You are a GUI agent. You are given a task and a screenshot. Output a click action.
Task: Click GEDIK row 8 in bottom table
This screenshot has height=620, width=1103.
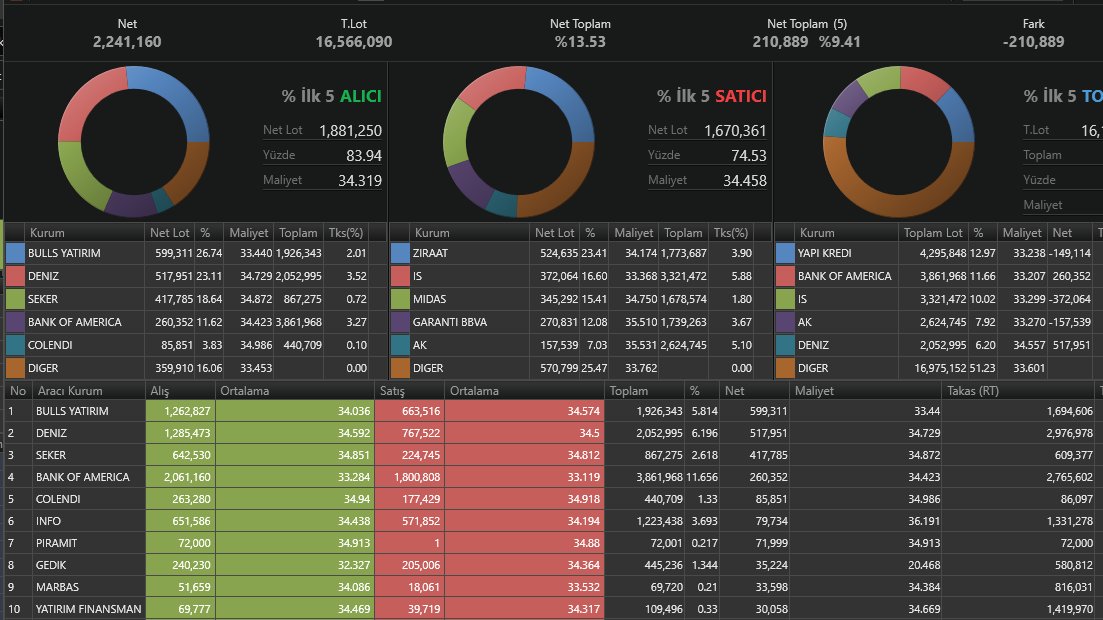554,565
